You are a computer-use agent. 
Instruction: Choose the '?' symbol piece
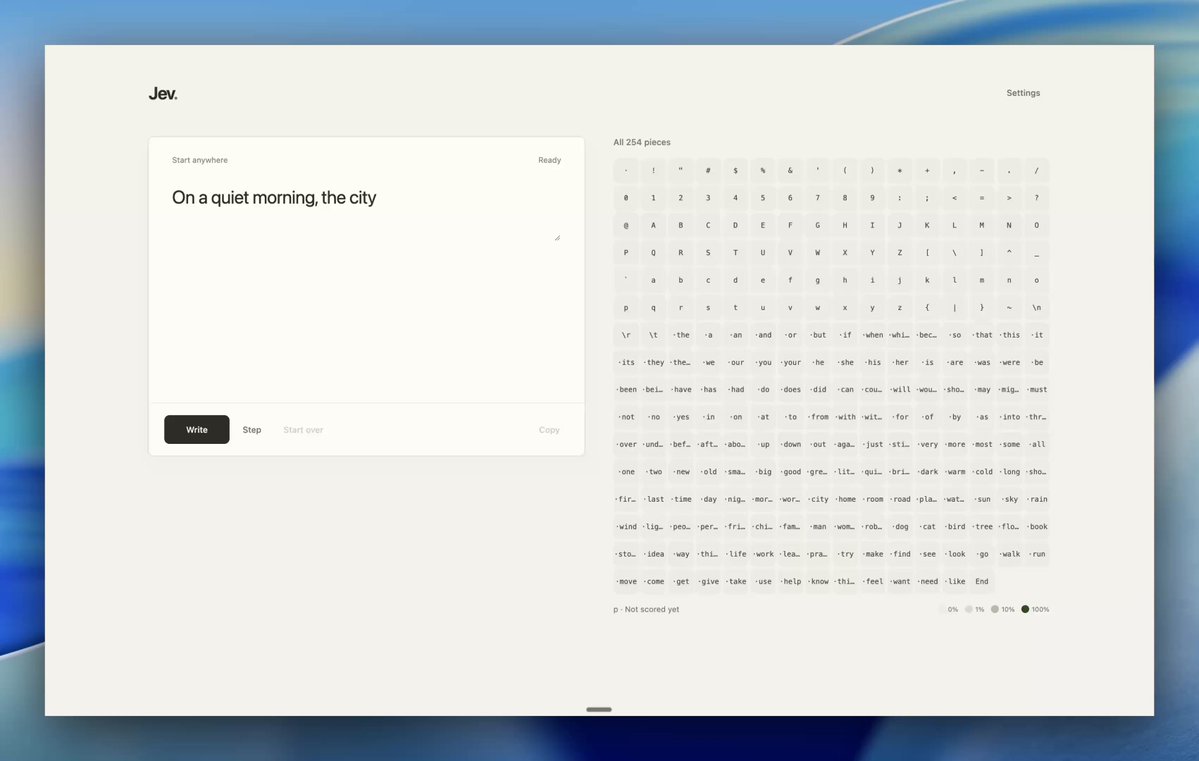pos(1037,198)
